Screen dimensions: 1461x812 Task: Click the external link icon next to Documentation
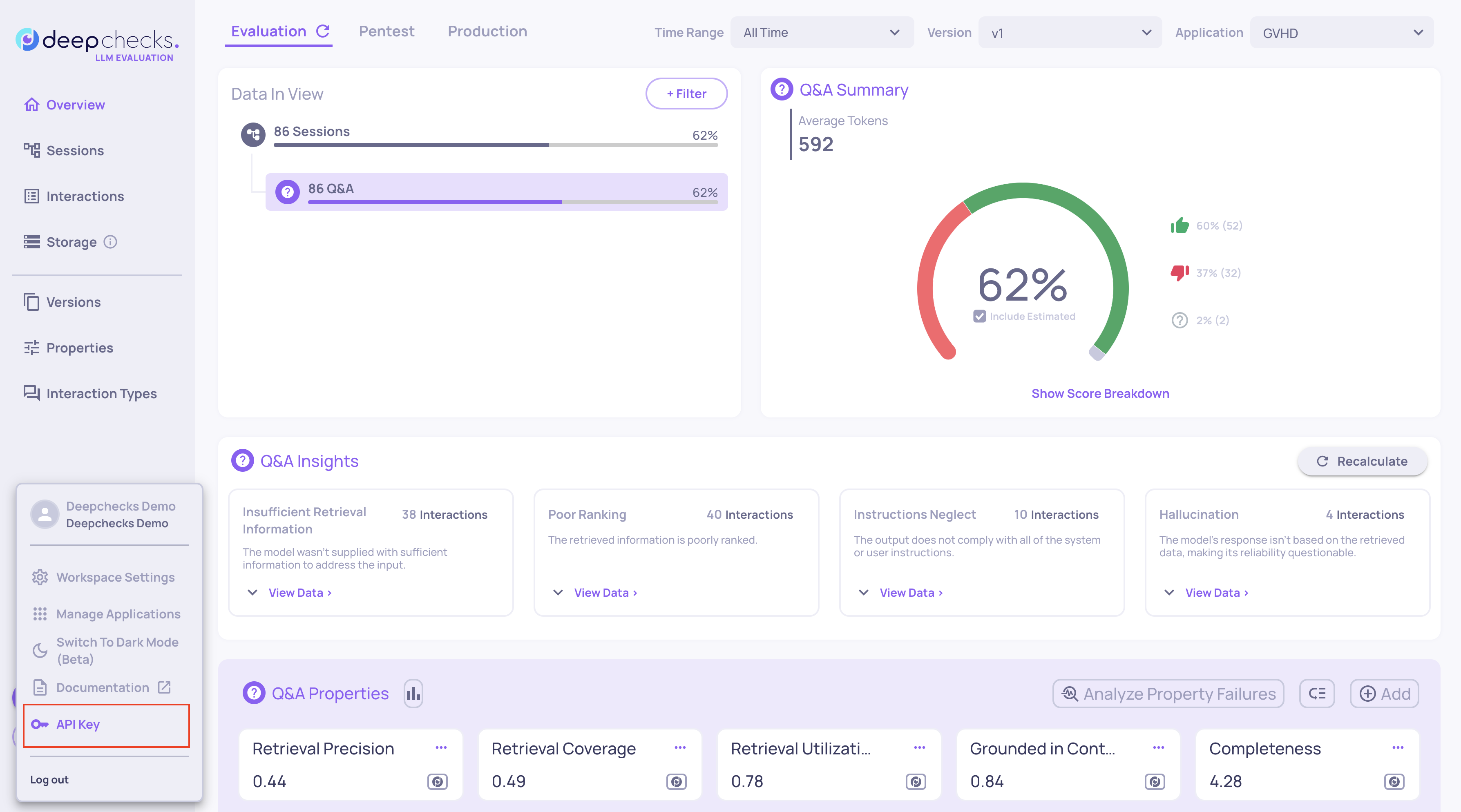coord(165,687)
